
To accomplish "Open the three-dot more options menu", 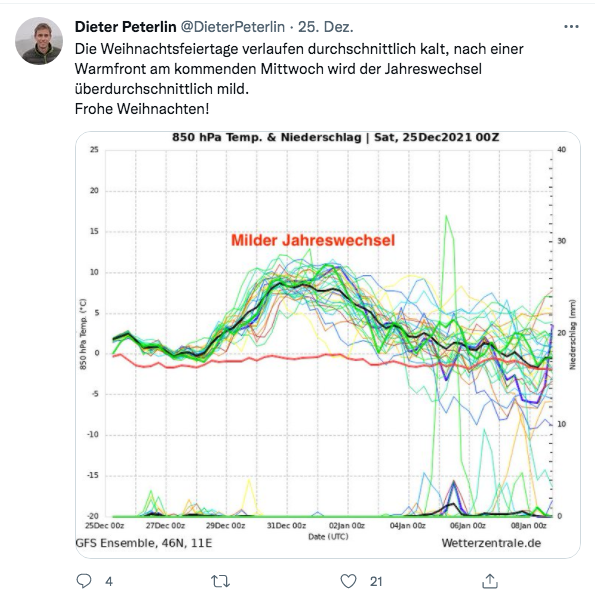I will [x=571, y=27].
